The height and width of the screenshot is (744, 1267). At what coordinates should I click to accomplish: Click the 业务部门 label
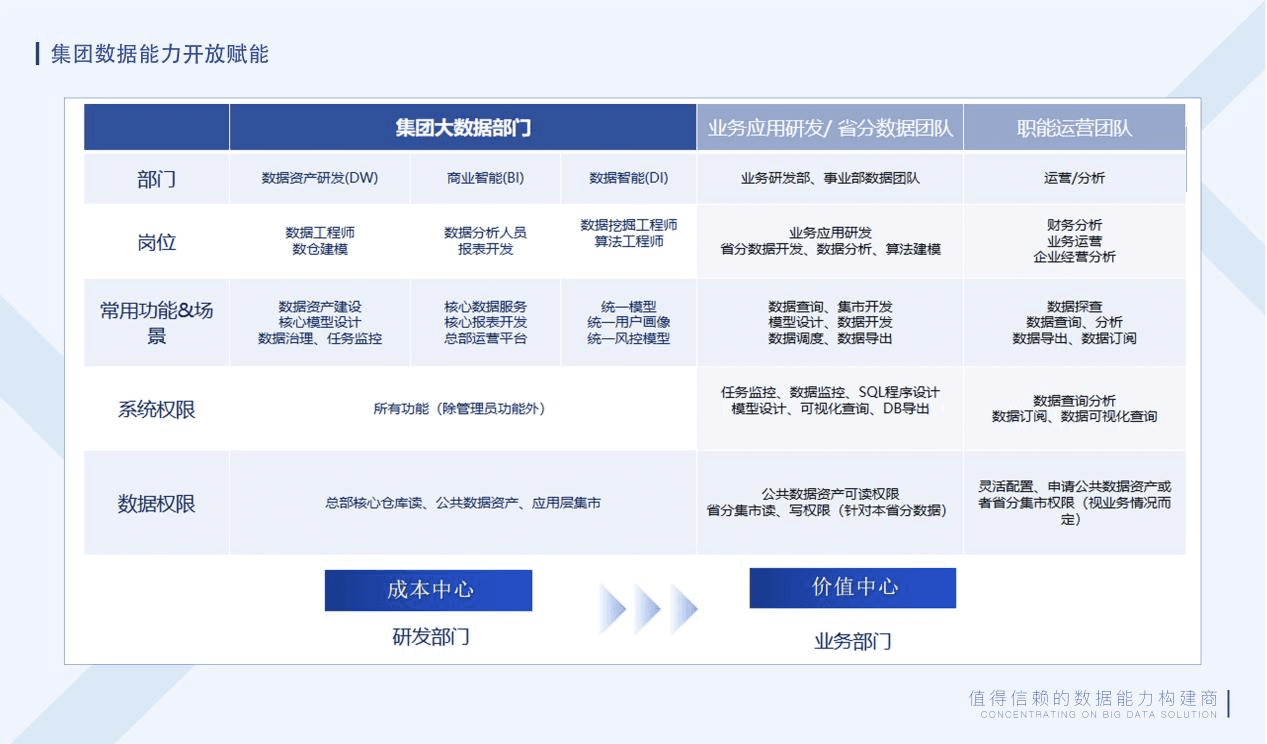853,641
